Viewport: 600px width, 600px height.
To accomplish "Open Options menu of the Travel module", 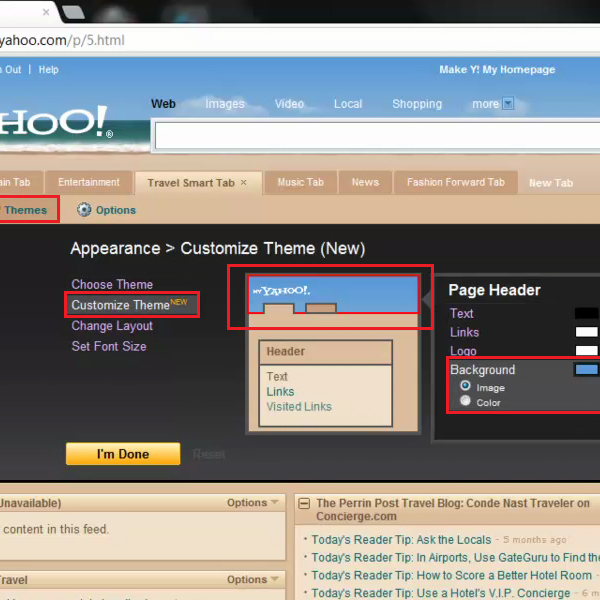I will point(252,579).
